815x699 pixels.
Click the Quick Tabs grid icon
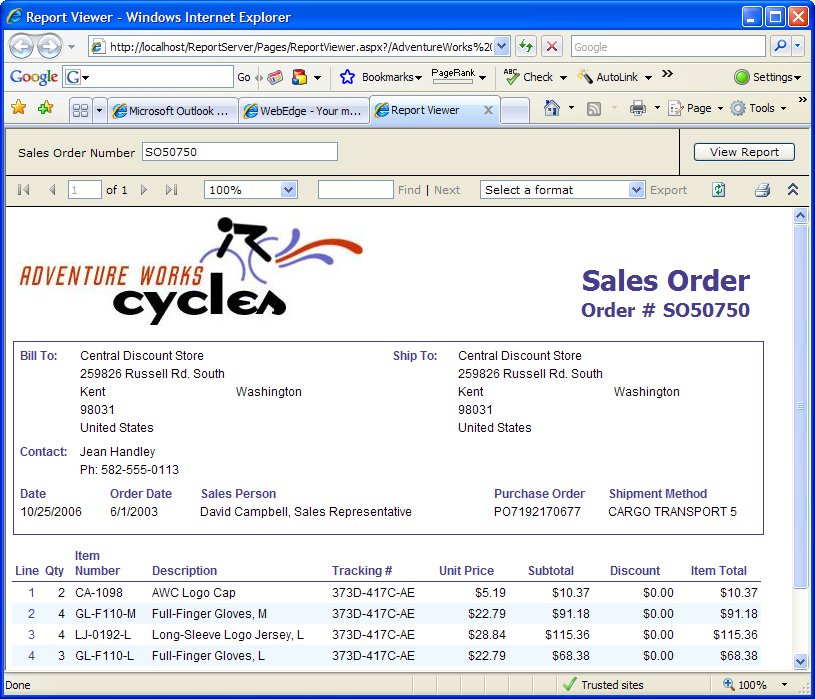coord(80,110)
